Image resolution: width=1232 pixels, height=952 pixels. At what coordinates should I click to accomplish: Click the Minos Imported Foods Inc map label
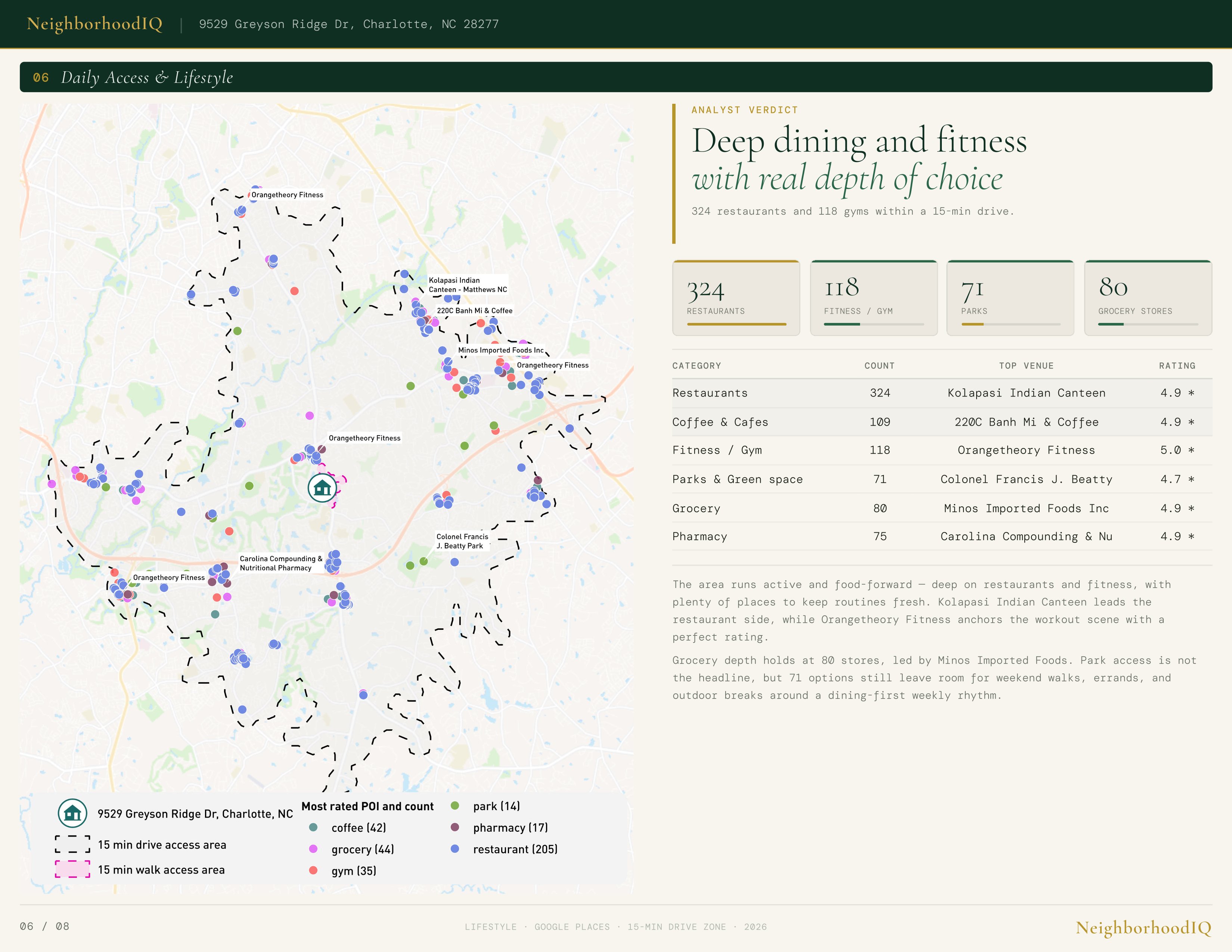[501, 350]
